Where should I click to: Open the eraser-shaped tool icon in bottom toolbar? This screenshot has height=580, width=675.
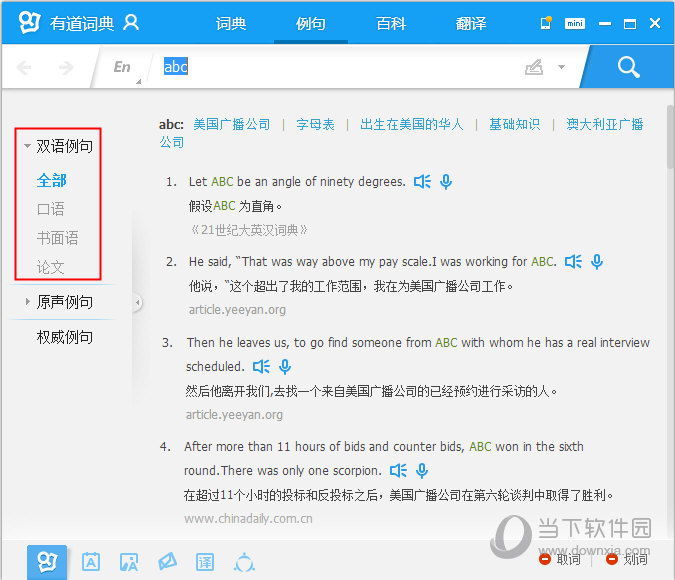point(167,561)
